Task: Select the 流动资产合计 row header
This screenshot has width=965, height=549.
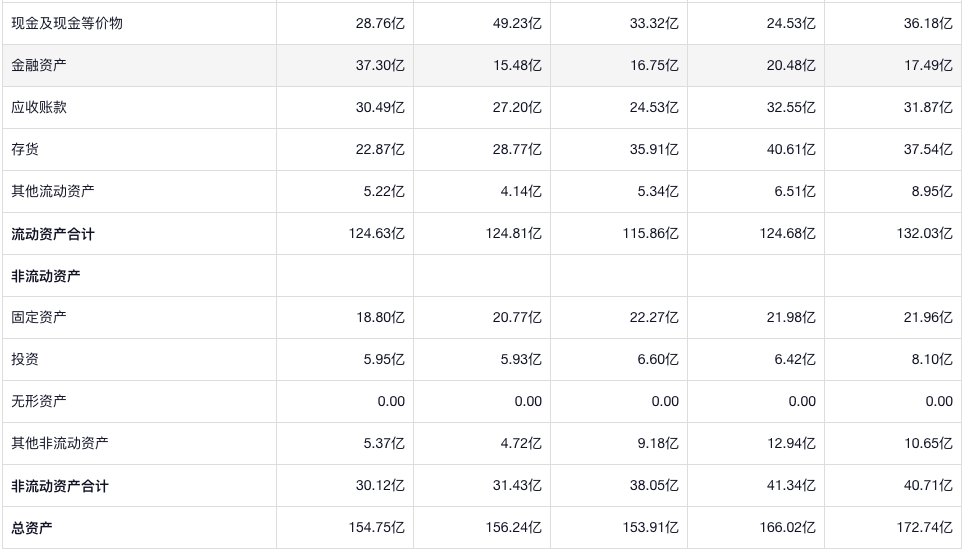Action: click(x=53, y=234)
